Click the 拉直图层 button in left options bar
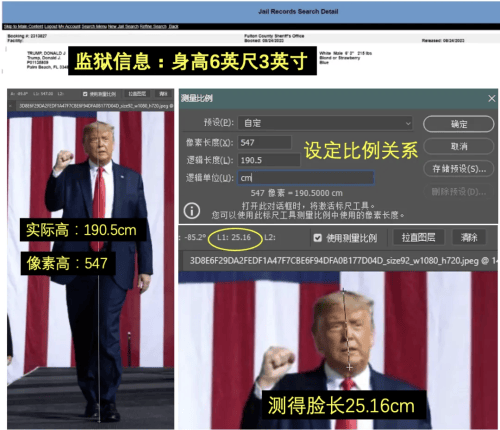Screen dimensions: 500x430 pos(137,94)
